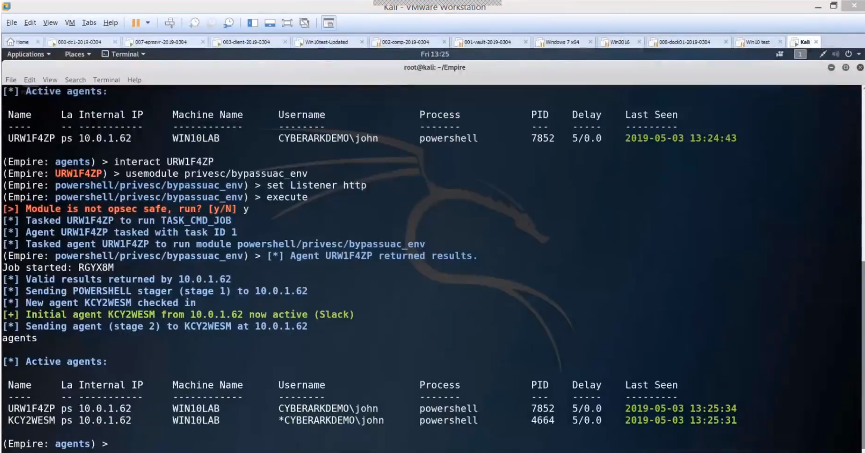Click last seen 2019-05-03 13:25:34
Screen dimensions: 865x453
(x=680, y=408)
